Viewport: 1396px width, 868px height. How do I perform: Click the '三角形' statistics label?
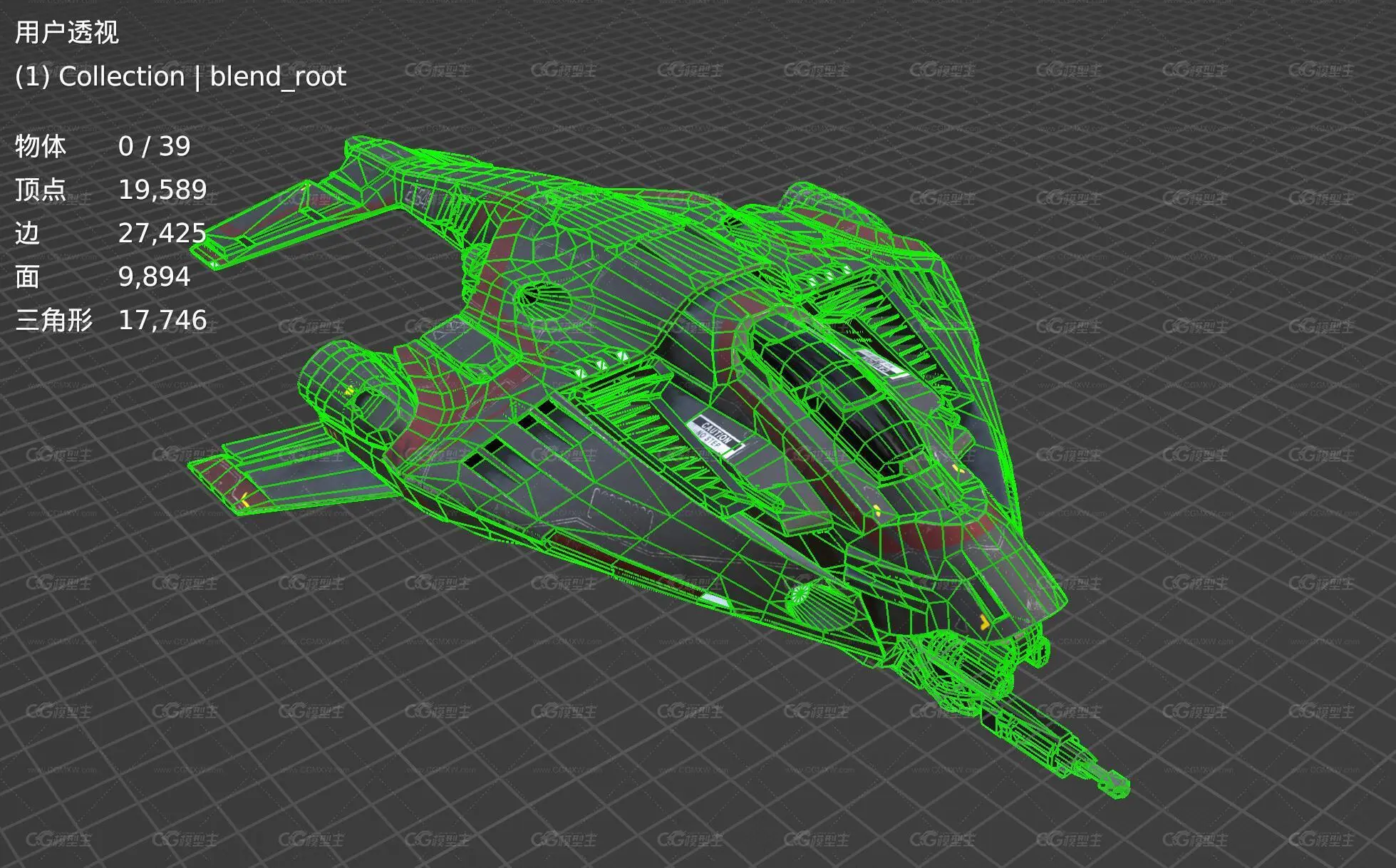click(x=54, y=320)
